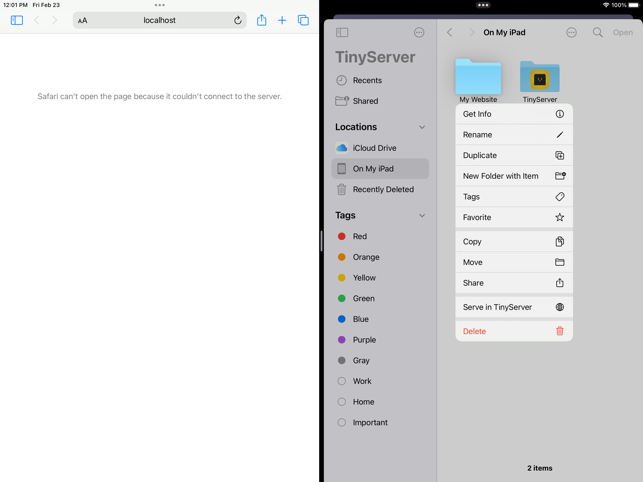Screen dimensions: 643x482
Task: Collapse the Locations section
Action: click(x=422, y=127)
